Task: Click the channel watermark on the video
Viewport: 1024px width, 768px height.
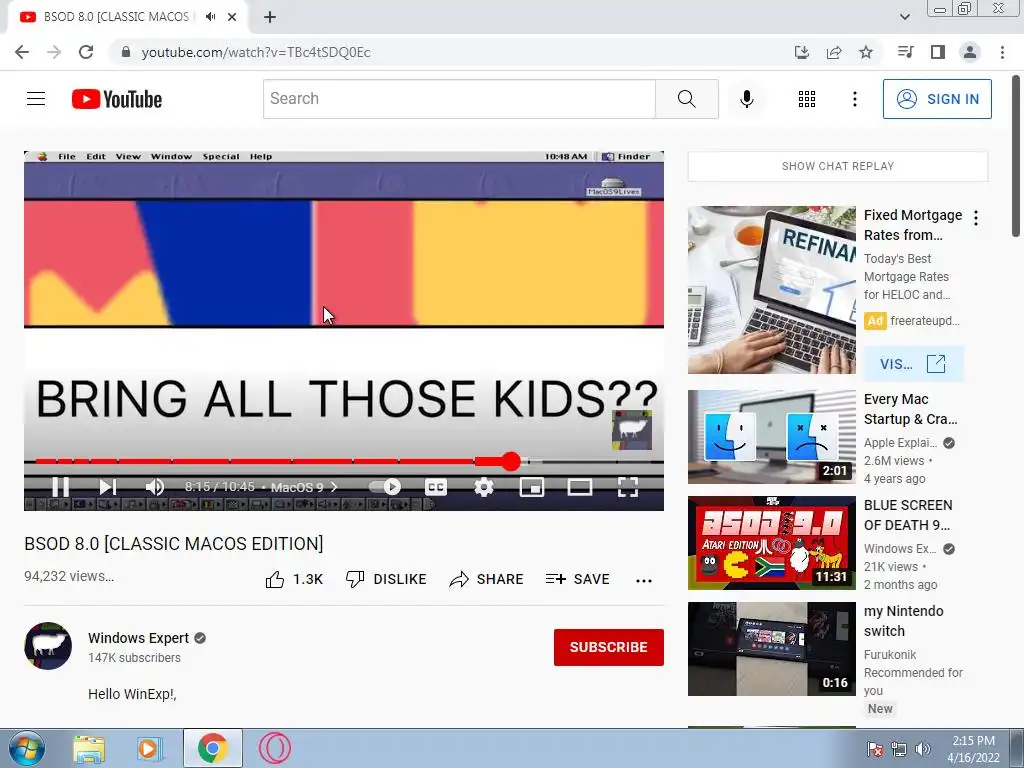Action: (x=632, y=430)
